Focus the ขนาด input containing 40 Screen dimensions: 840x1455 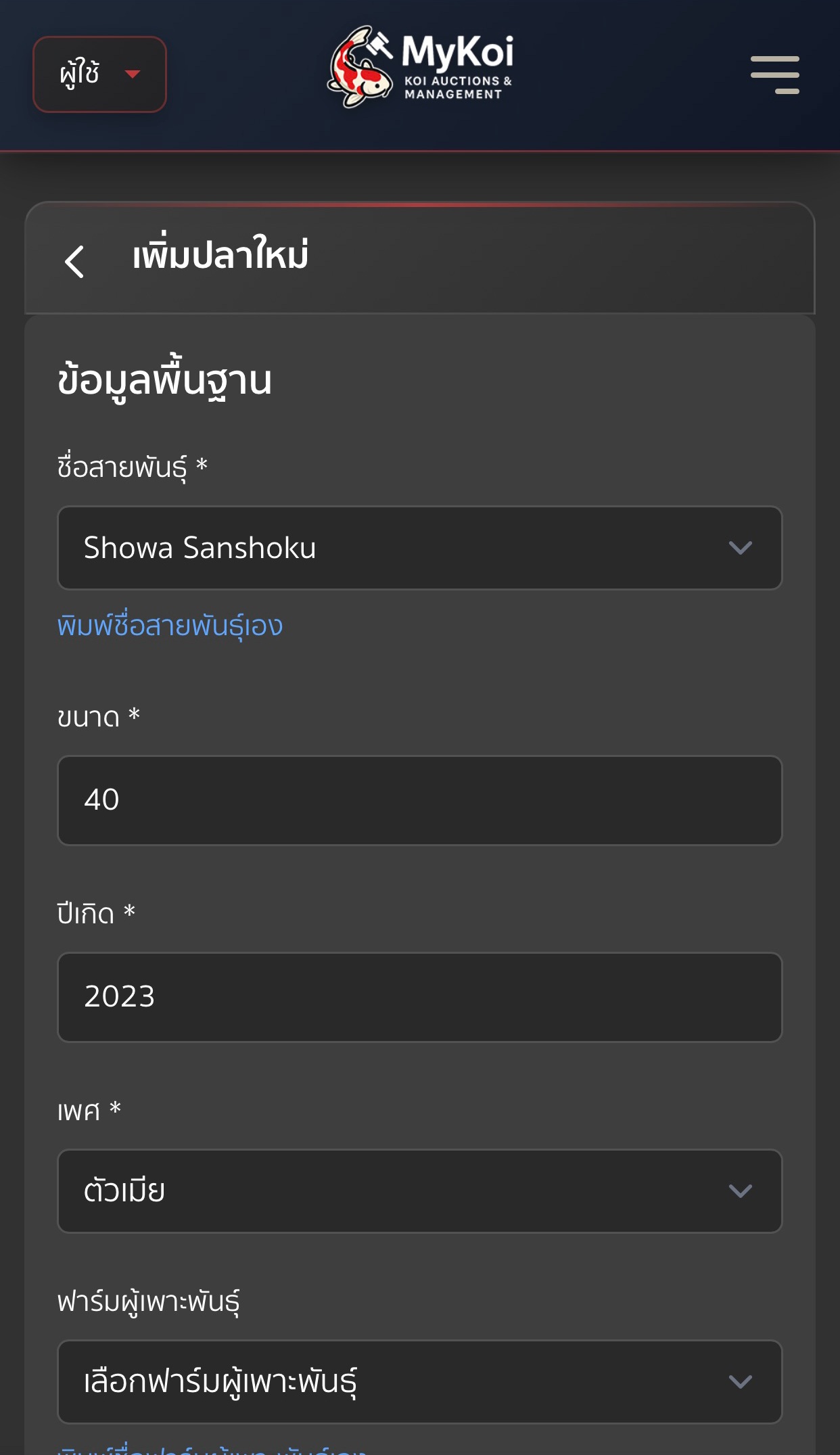tap(419, 800)
